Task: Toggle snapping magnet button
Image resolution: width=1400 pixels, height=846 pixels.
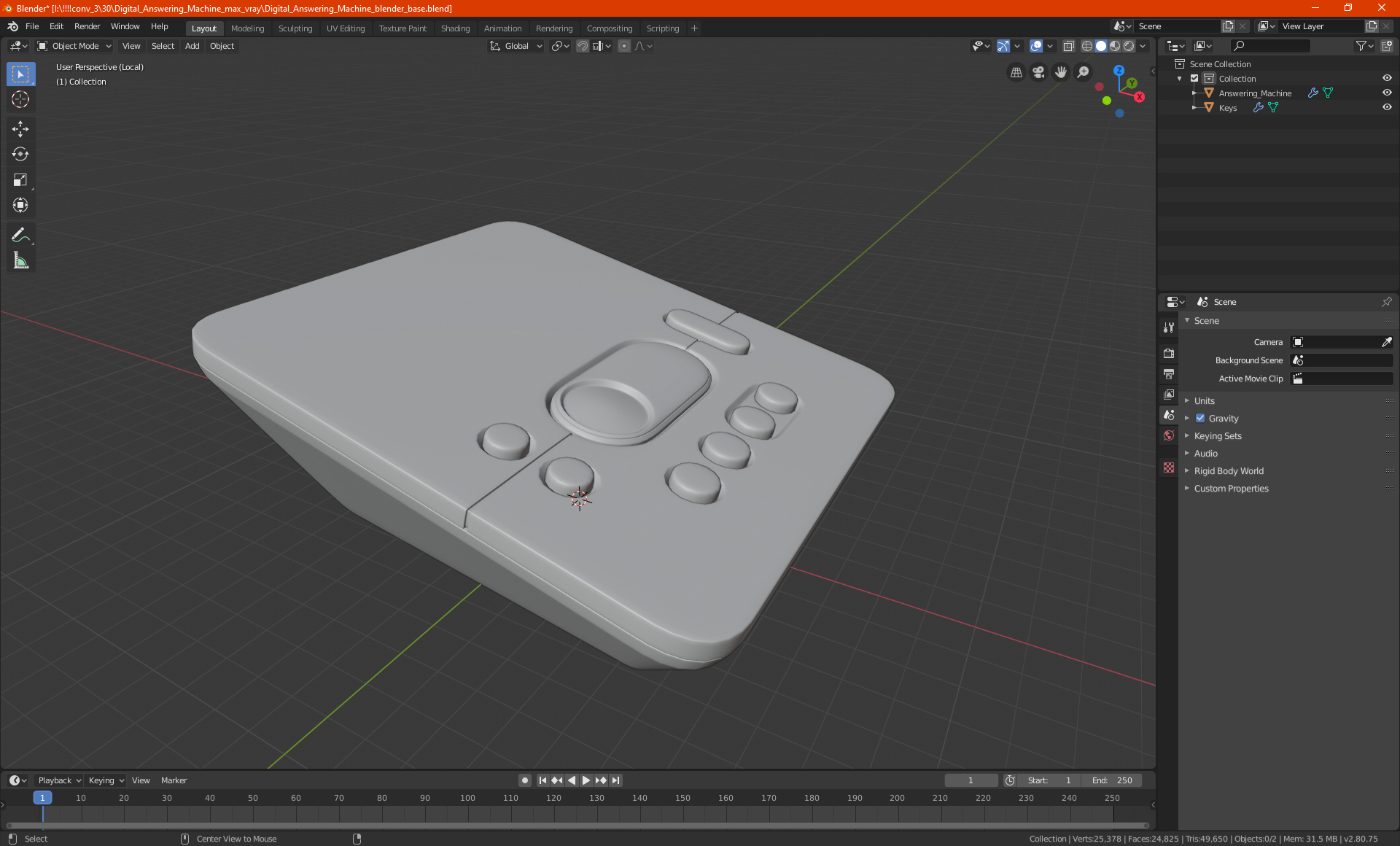Action: (583, 46)
